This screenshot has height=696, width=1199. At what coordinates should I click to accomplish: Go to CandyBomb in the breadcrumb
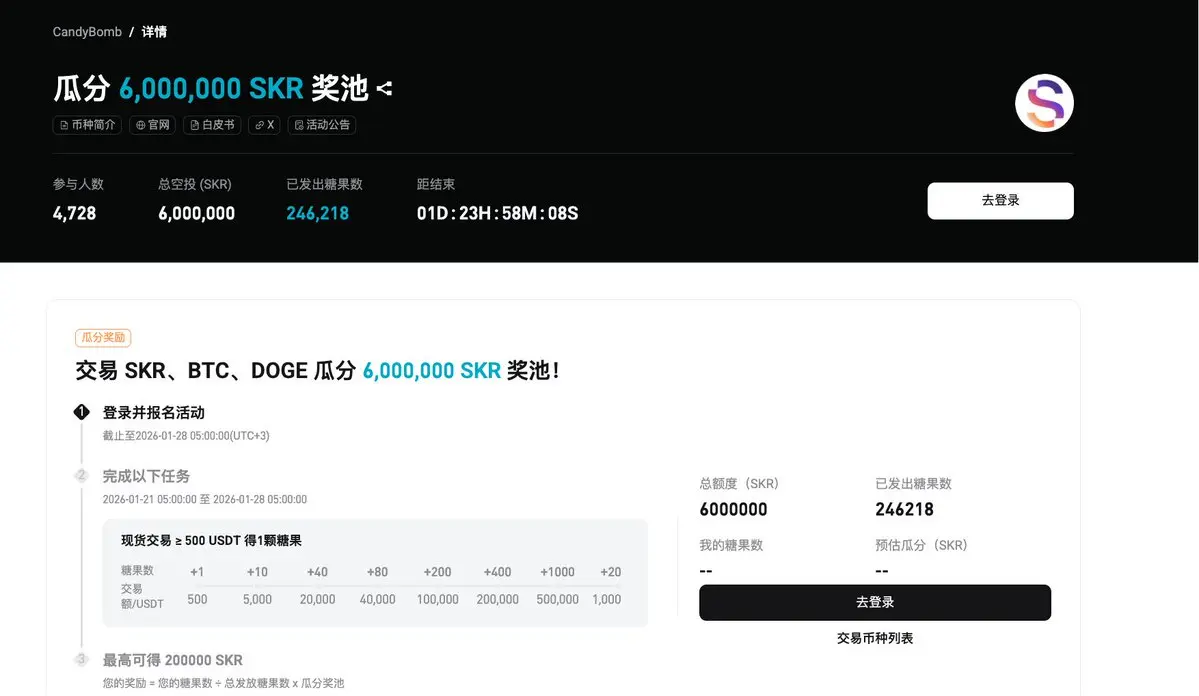87,32
